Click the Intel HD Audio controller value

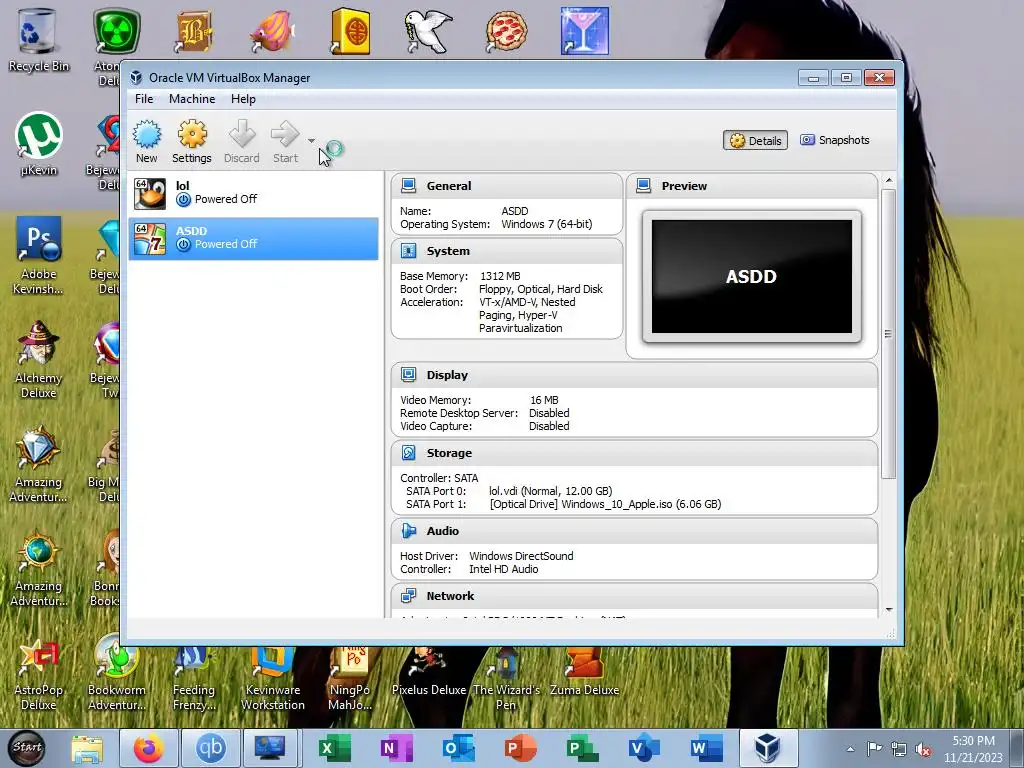coord(504,569)
